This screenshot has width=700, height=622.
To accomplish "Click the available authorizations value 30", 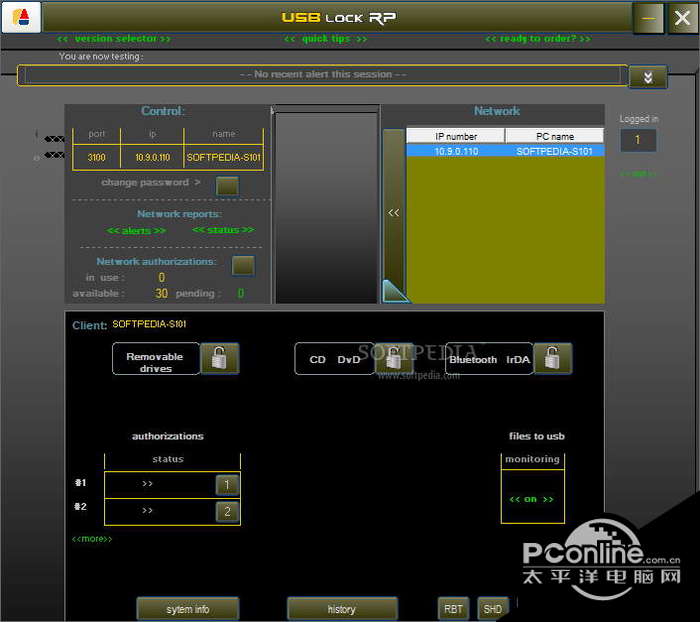I will point(162,293).
